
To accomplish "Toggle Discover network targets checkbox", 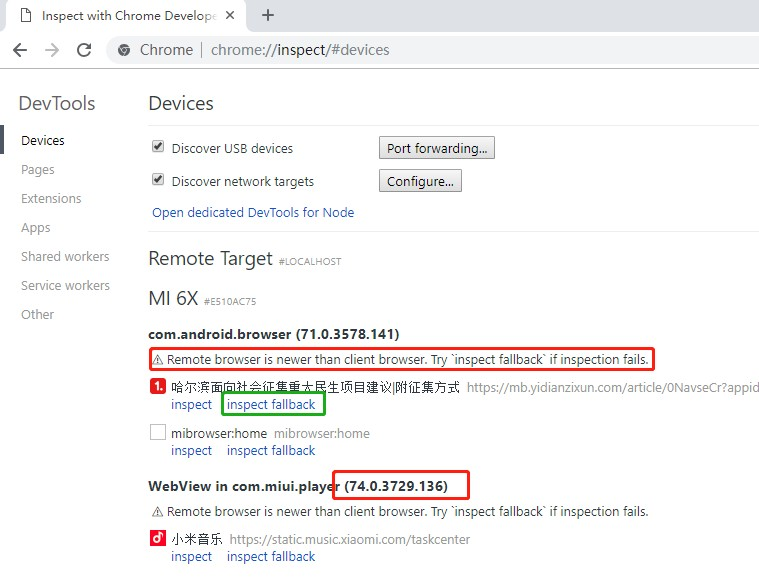I will coord(158,180).
